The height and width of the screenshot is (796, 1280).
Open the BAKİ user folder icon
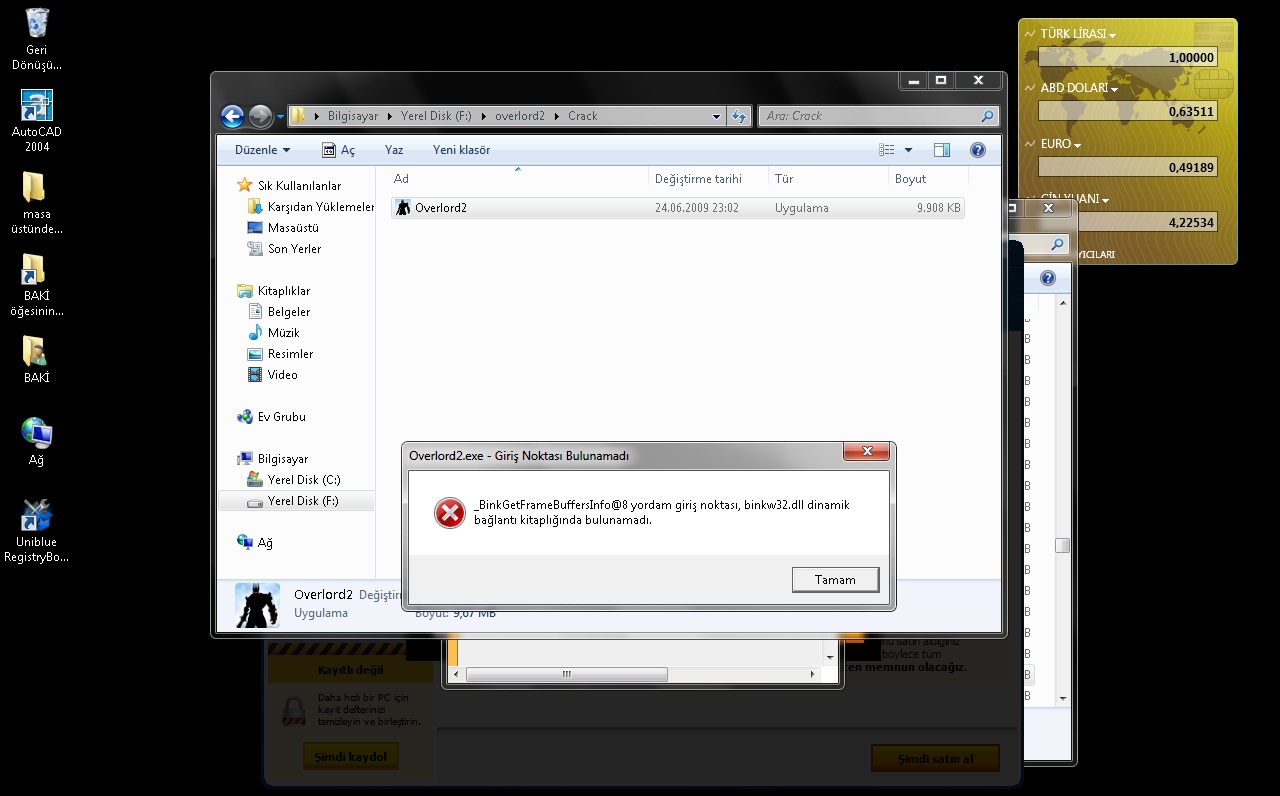tap(36, 359)
